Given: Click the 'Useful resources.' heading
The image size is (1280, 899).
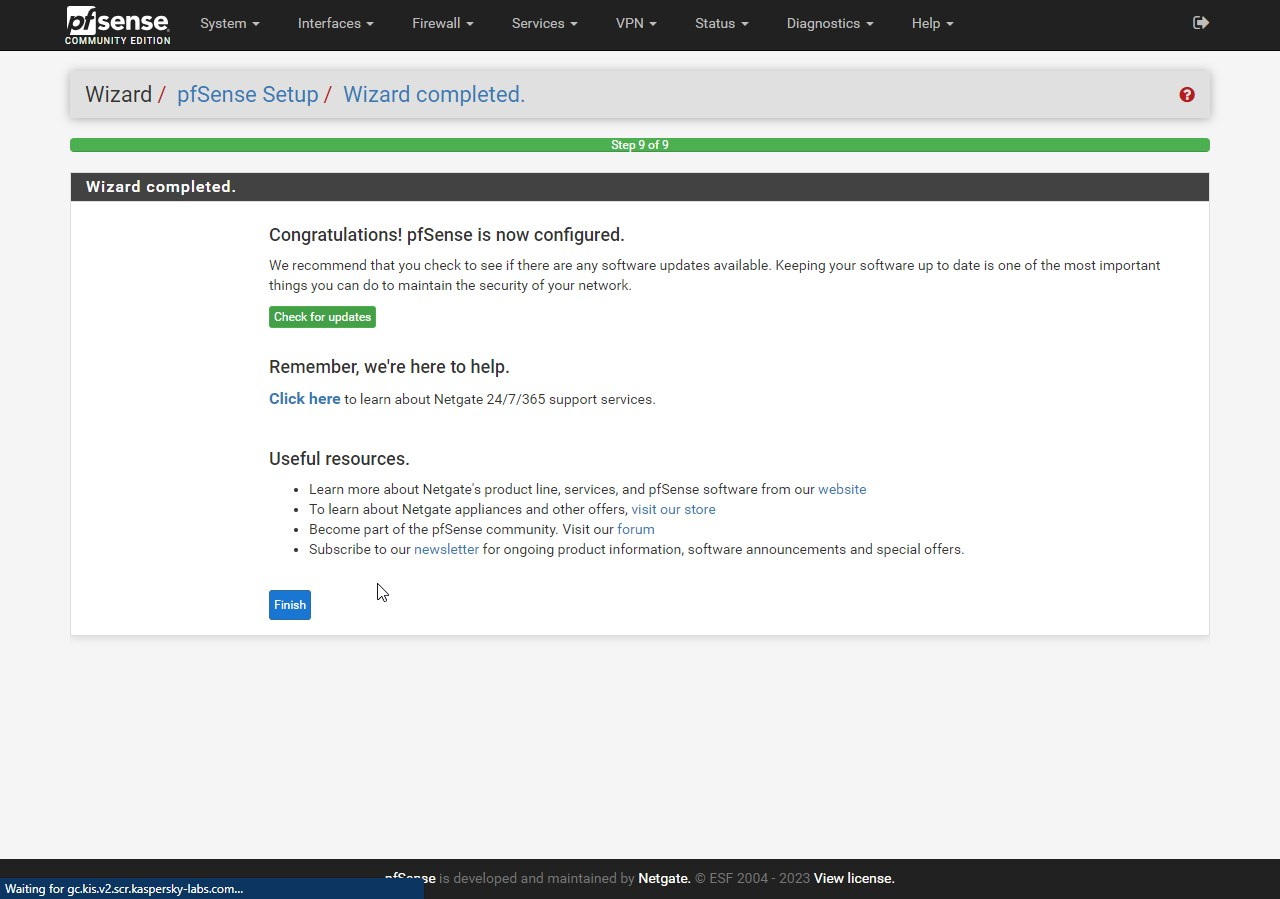Looking at the screenshot, I should click(339, 459).
